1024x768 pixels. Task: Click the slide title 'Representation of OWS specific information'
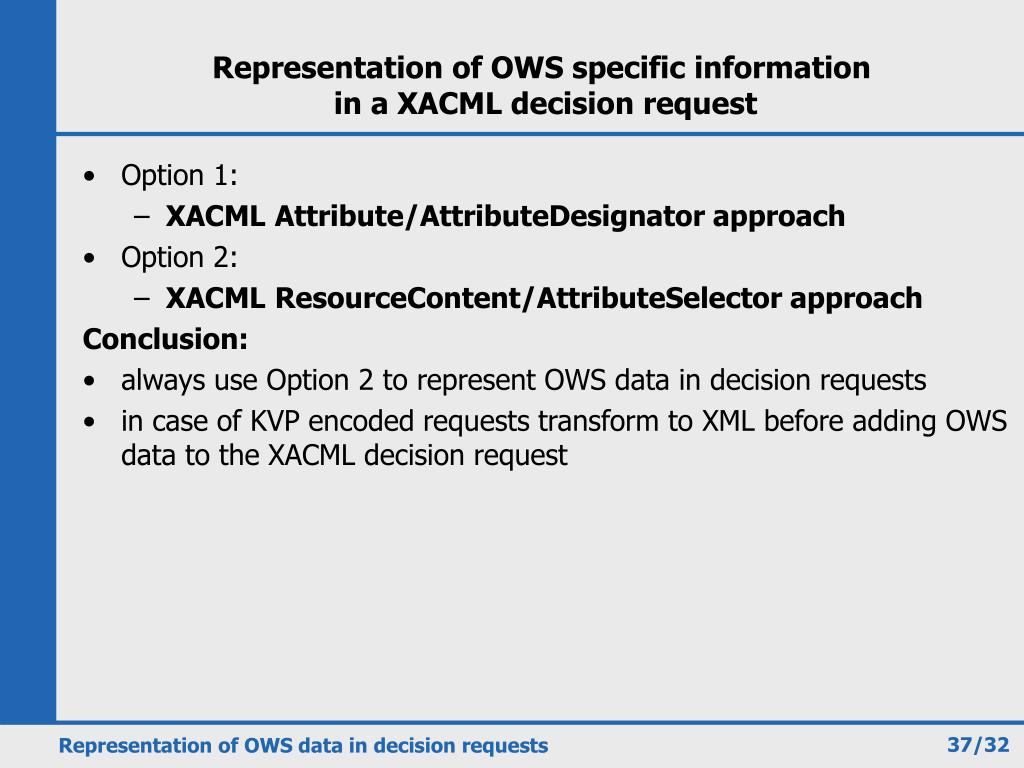click(x=541, y=69)
